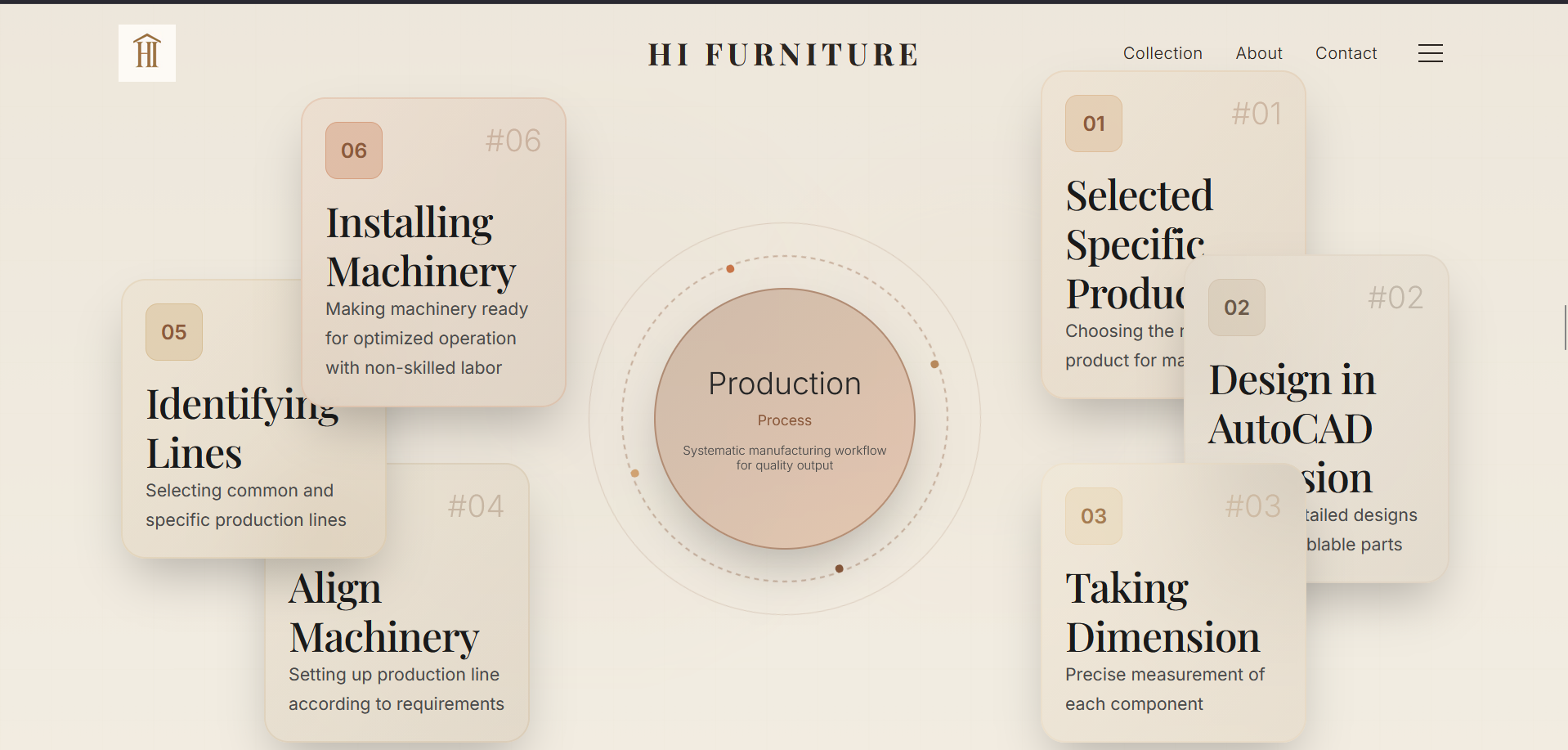This screenshot has height=750, width=1568.
Task: Click the #04 number label
Action: [x=476, y=506]
